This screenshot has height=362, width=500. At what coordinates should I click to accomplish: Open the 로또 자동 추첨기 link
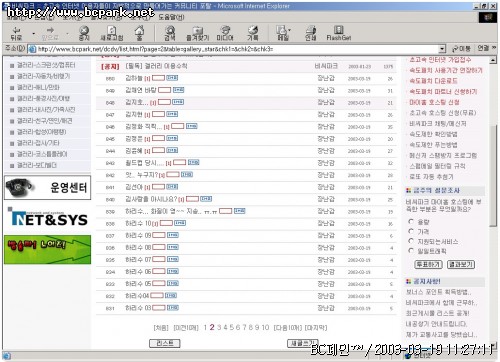pyautogui.click(x=431, y=177)
